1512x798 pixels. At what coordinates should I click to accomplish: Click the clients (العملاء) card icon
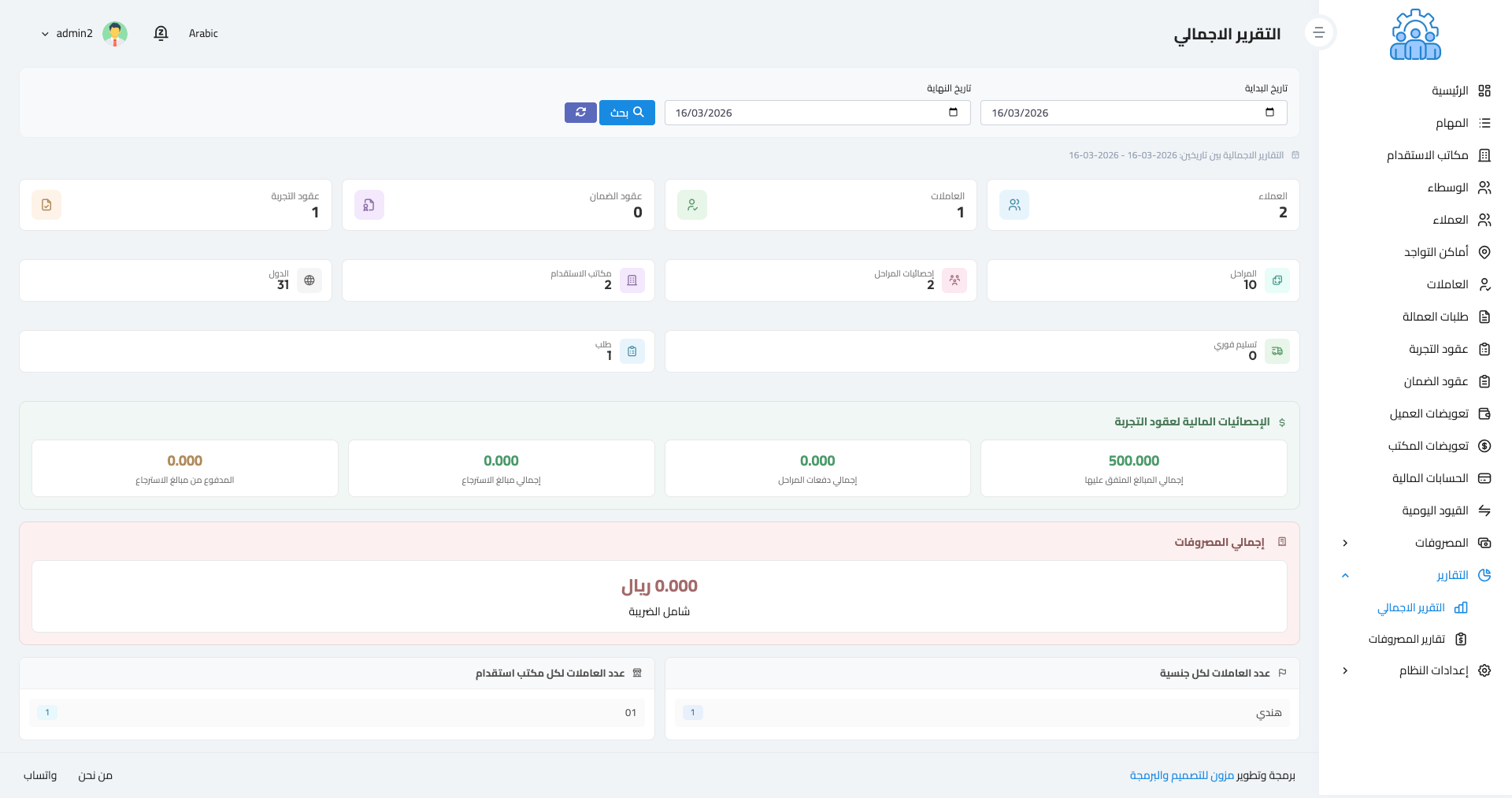click(x=1014, y=205)
